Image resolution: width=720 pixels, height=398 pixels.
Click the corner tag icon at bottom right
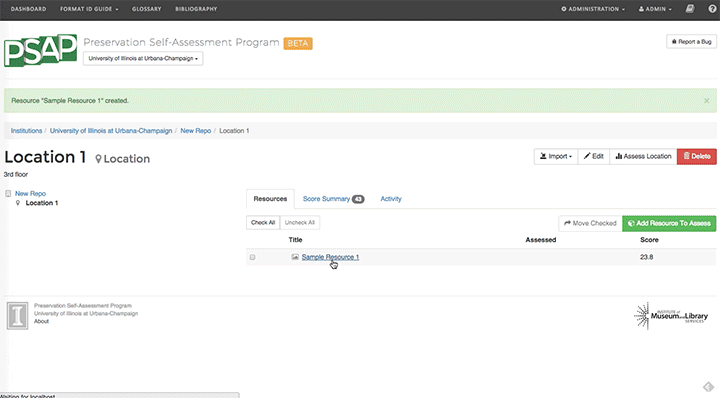708,387
